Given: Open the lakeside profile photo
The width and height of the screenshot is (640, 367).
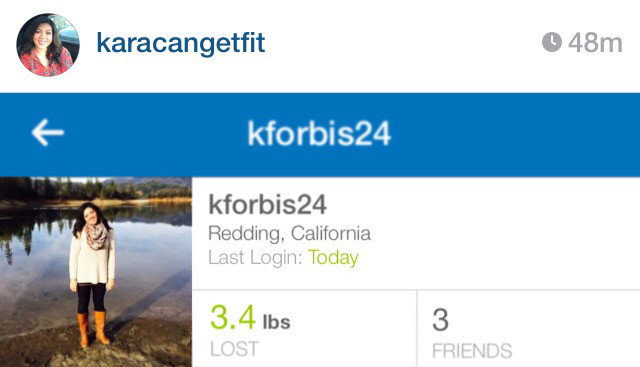Looking at the screenshot, I should [96, 272].
